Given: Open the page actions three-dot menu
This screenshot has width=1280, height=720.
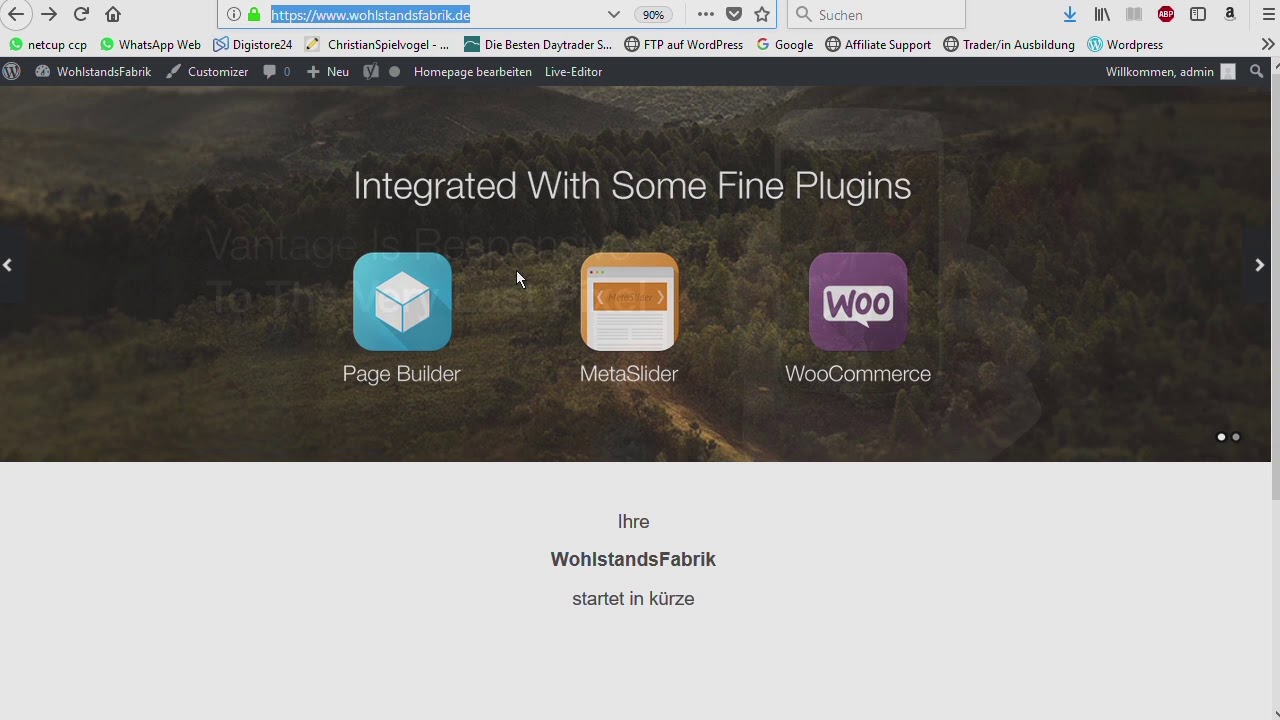Looking at the screenshot, I should click(706, 14).
